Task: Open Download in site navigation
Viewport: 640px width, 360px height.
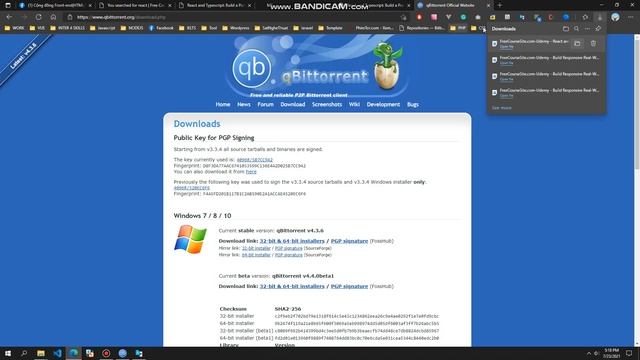Action: coord(293,104)
